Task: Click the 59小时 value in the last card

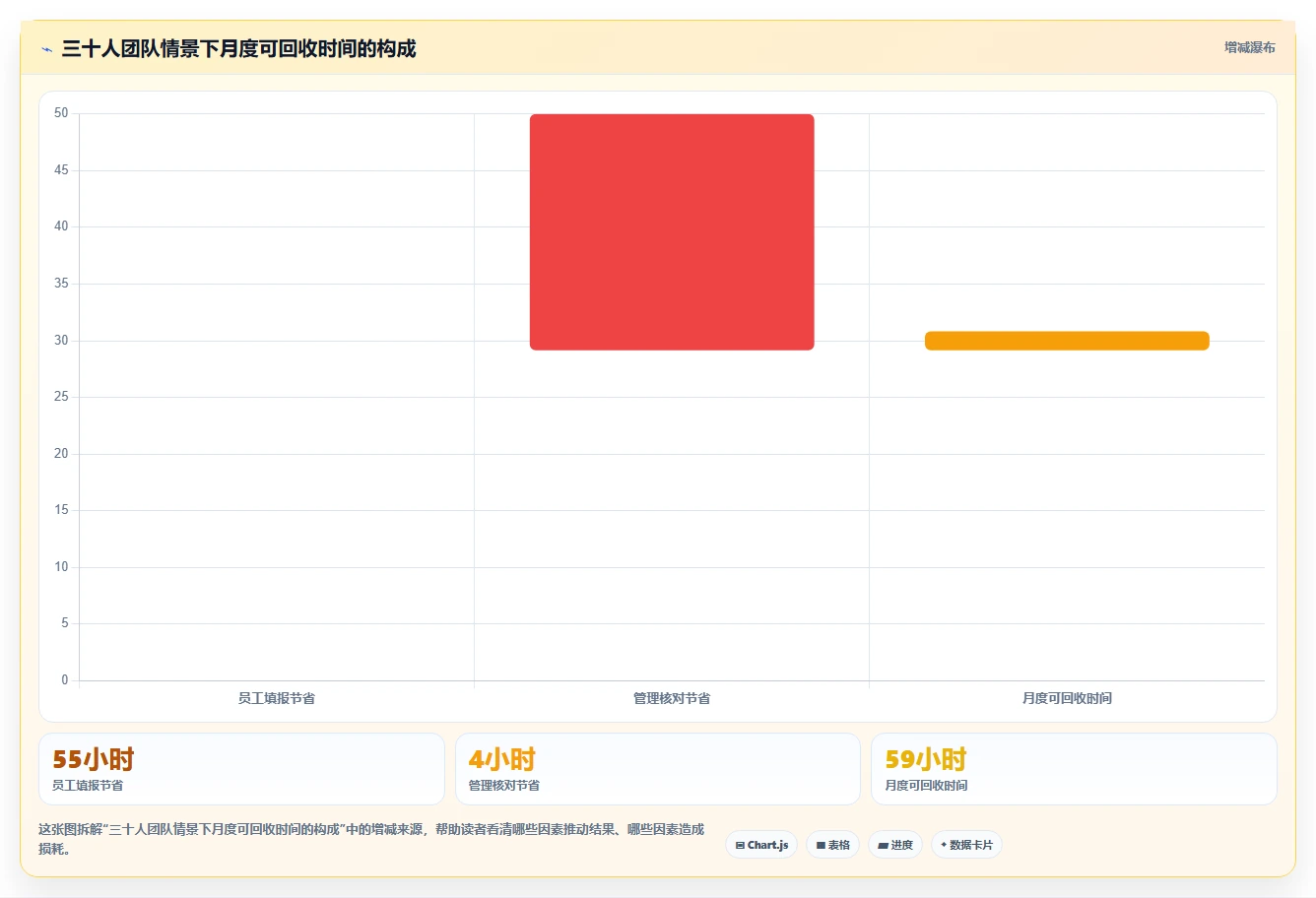Action: (926, 759)
